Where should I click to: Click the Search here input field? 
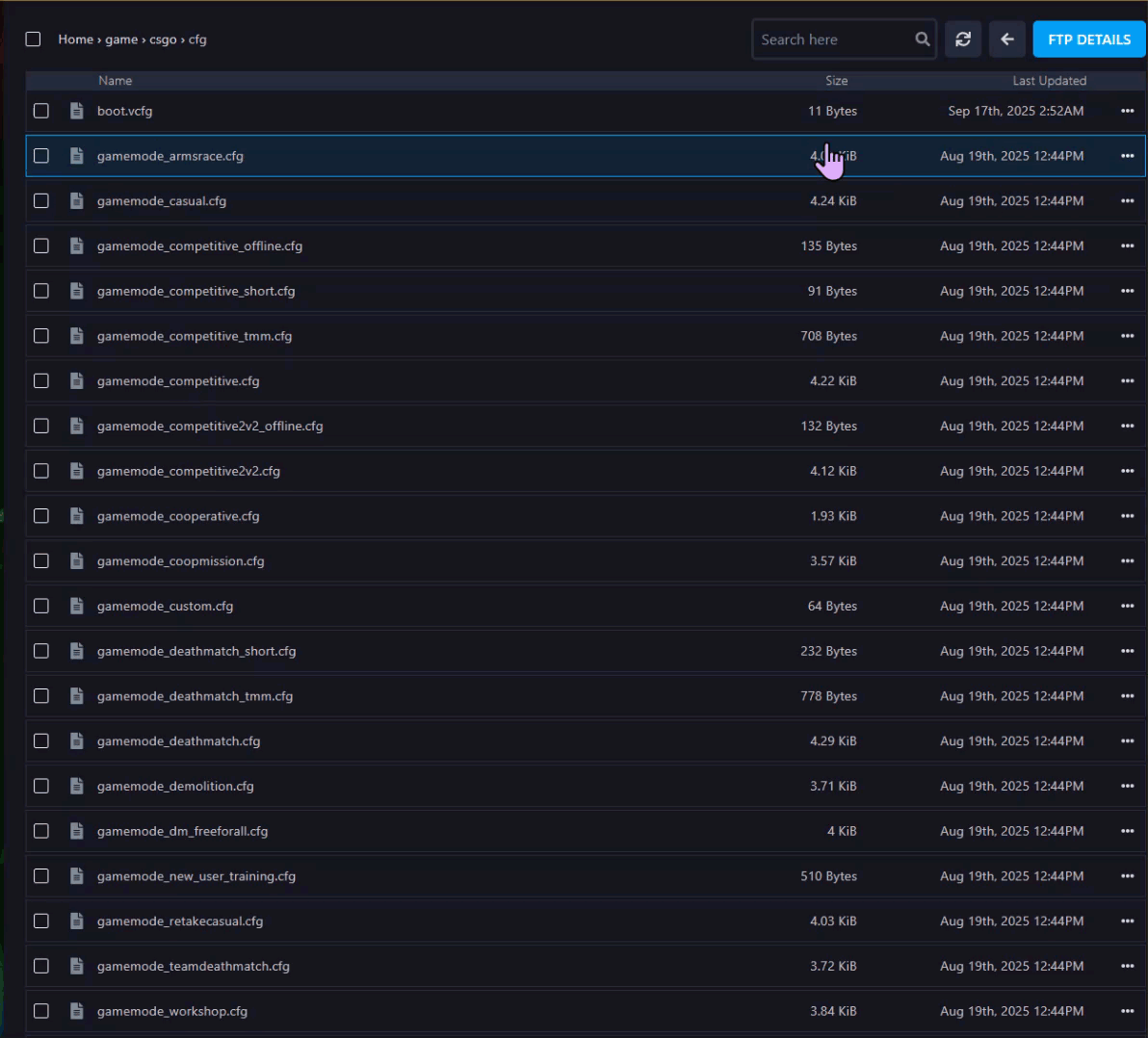coord(833,39)
